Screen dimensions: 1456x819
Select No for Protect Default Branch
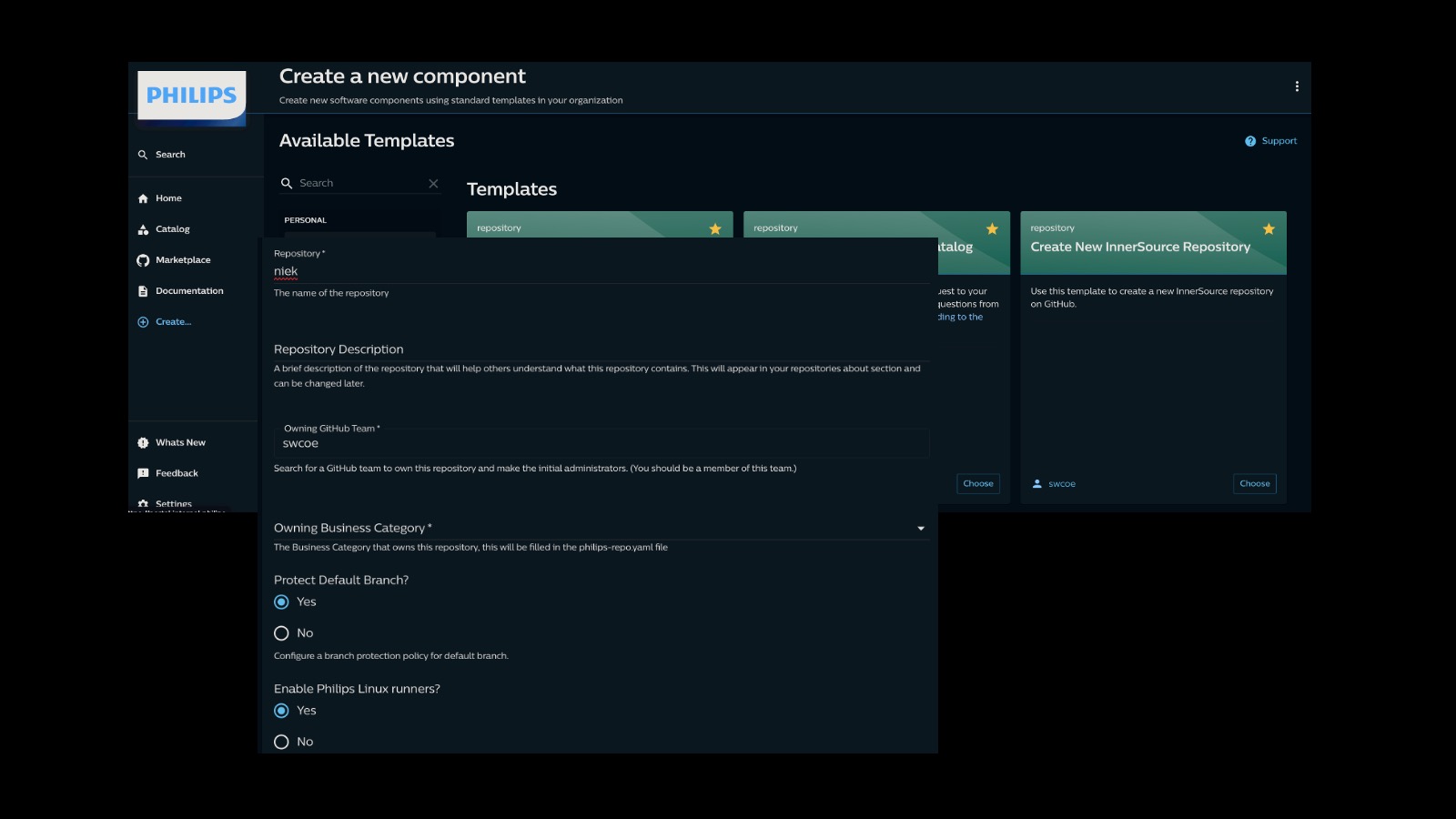(281, 633)
